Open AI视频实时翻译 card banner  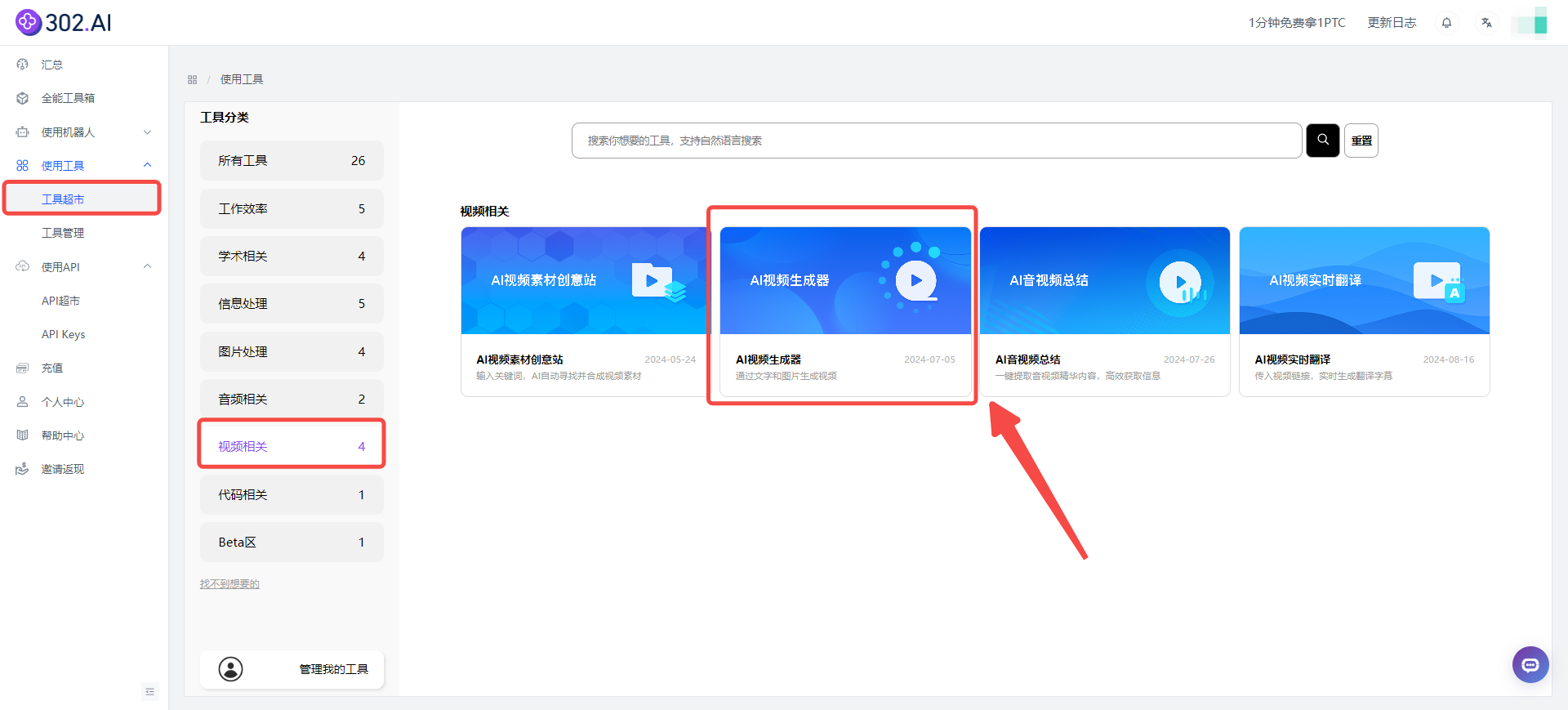pyautogui.click(x=1365, y=280)
